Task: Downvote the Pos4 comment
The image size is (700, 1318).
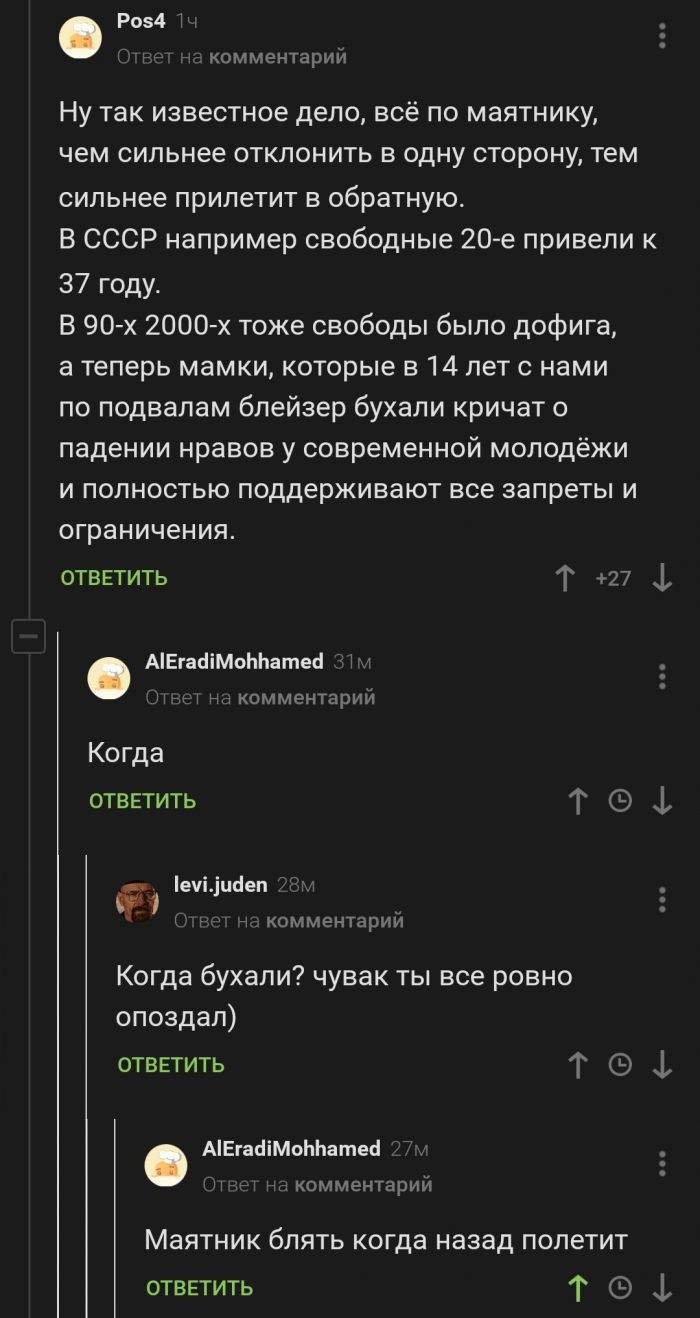Action: point(661,578)
